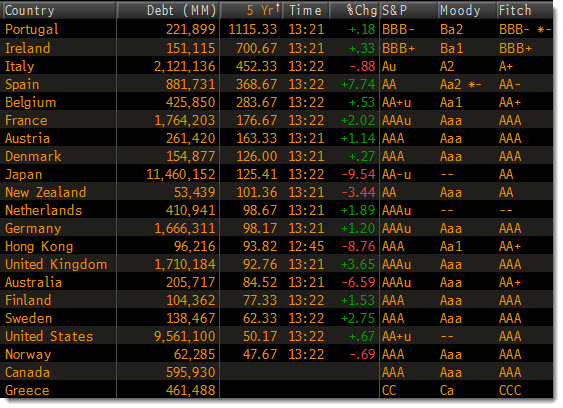Click Italy's S&P rating Au
The height and width of the screenshot is (408, 563).
tap(389, 66)
